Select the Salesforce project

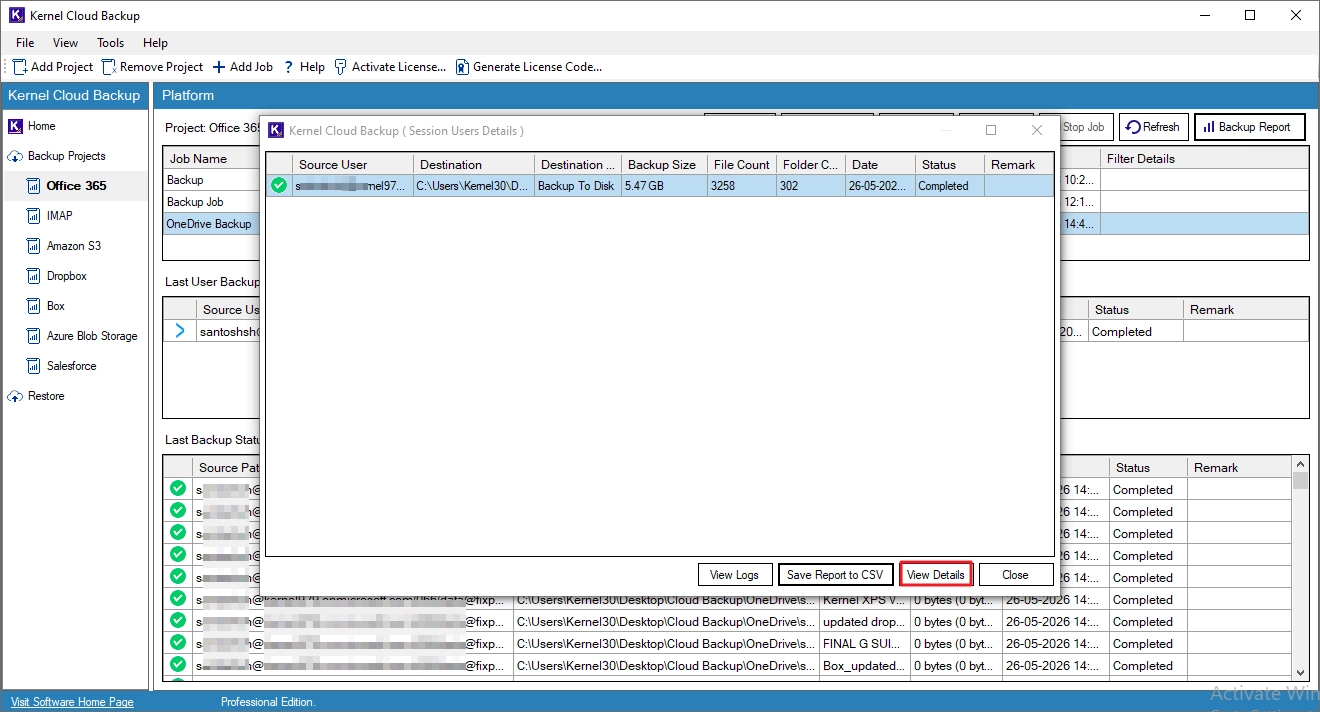click(x=72, y=366)
